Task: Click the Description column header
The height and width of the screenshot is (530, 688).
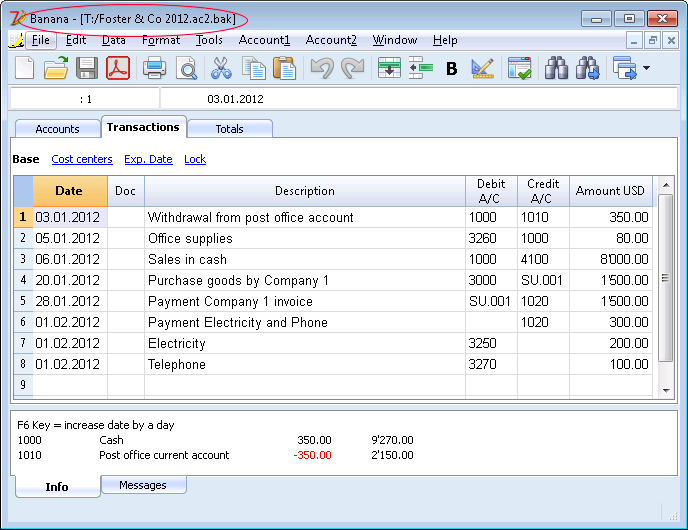Action: [x=305, y=191]
